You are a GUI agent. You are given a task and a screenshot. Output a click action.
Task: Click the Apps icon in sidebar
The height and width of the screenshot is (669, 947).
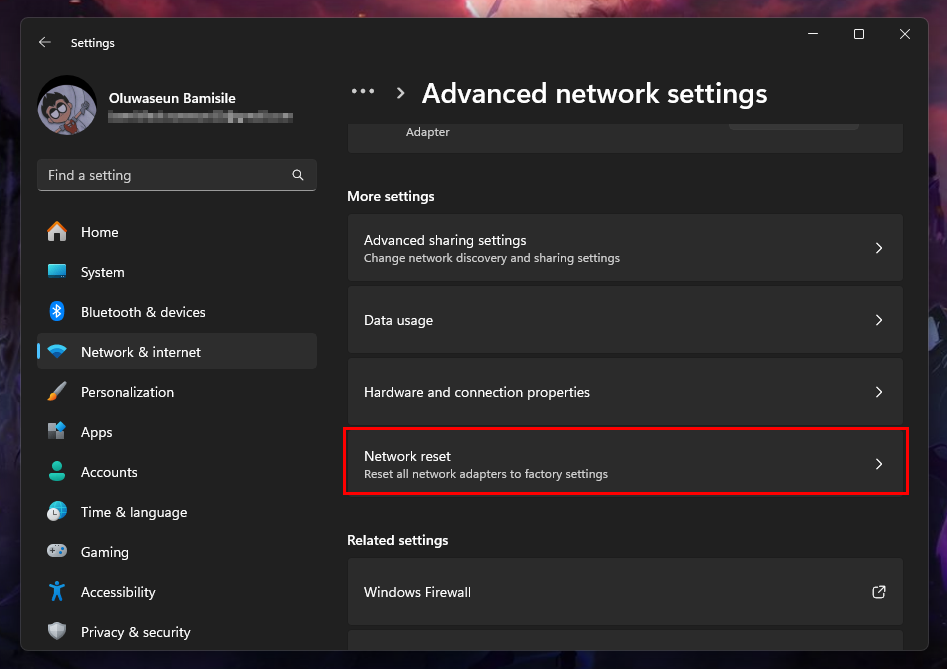click(57, 431)
